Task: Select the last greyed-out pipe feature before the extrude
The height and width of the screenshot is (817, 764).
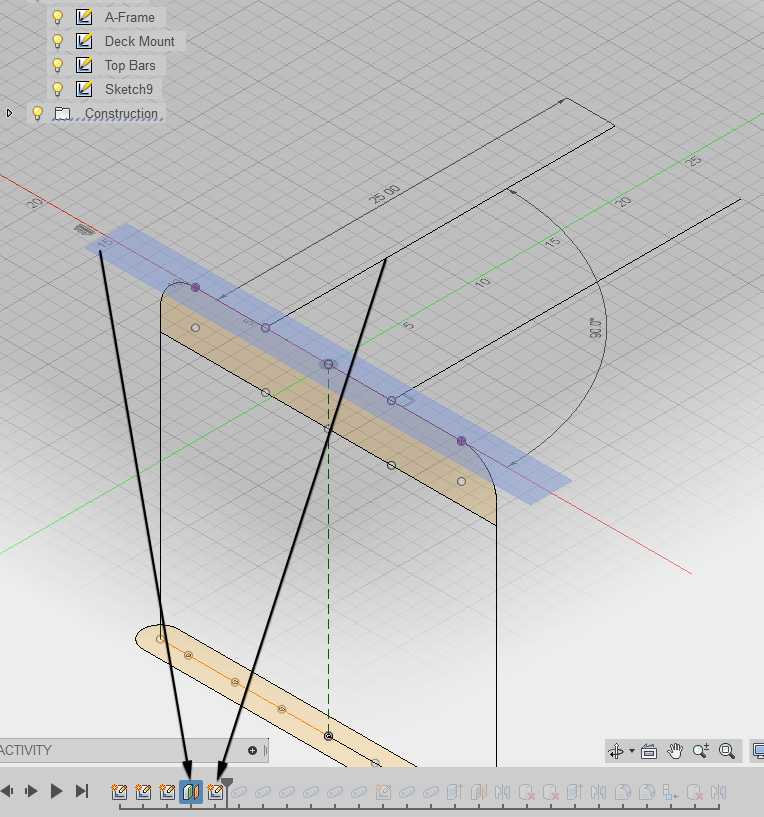Action: (431, 793)
